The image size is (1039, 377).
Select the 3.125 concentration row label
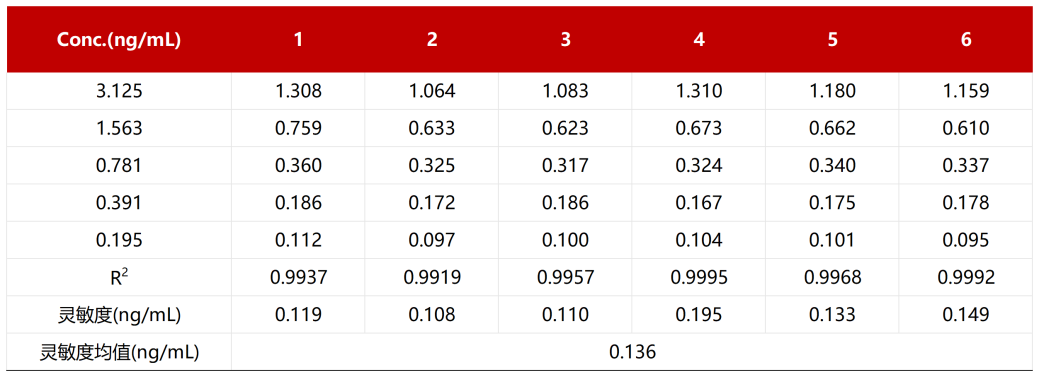119,91
